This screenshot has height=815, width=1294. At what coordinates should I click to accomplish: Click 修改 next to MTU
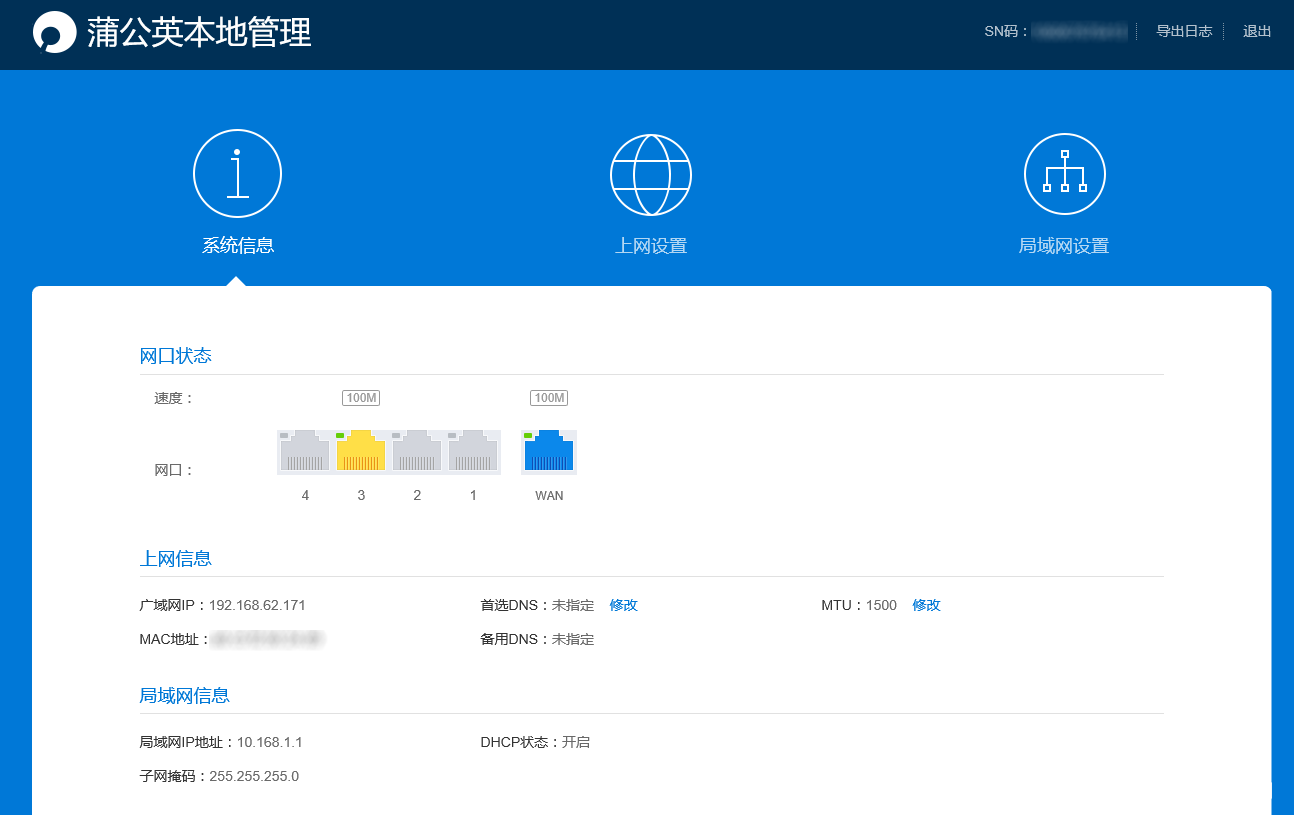pos(926,605)
